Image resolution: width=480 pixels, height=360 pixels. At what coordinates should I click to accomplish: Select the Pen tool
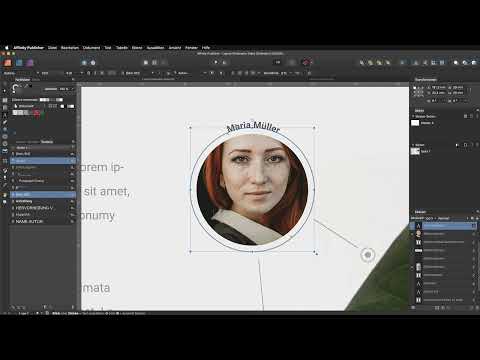pos(5,122)
